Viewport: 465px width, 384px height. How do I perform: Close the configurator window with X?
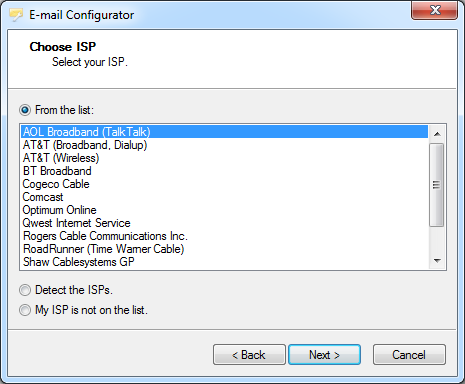tap(435, 10)
